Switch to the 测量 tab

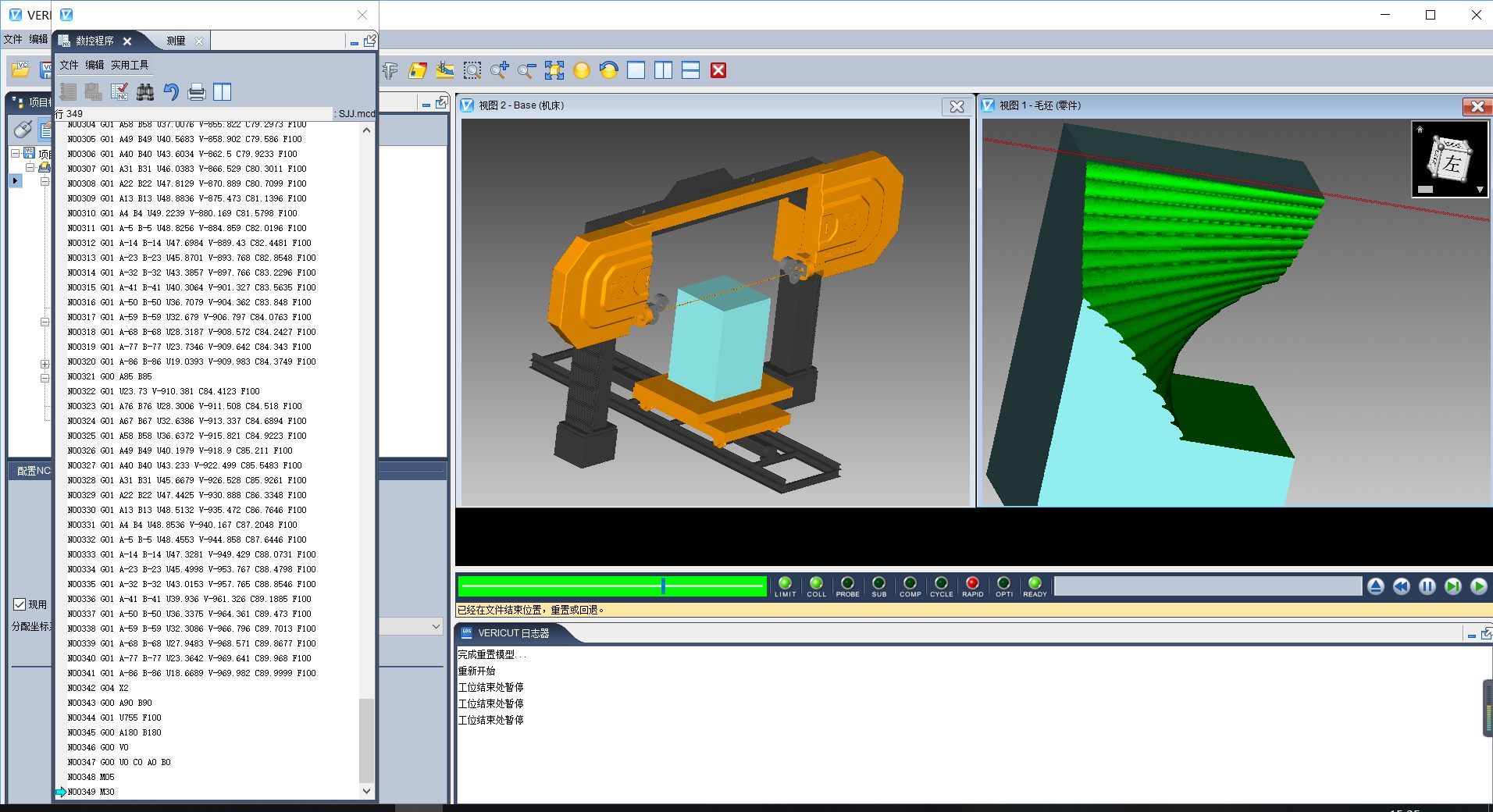(x=176, y=41)
